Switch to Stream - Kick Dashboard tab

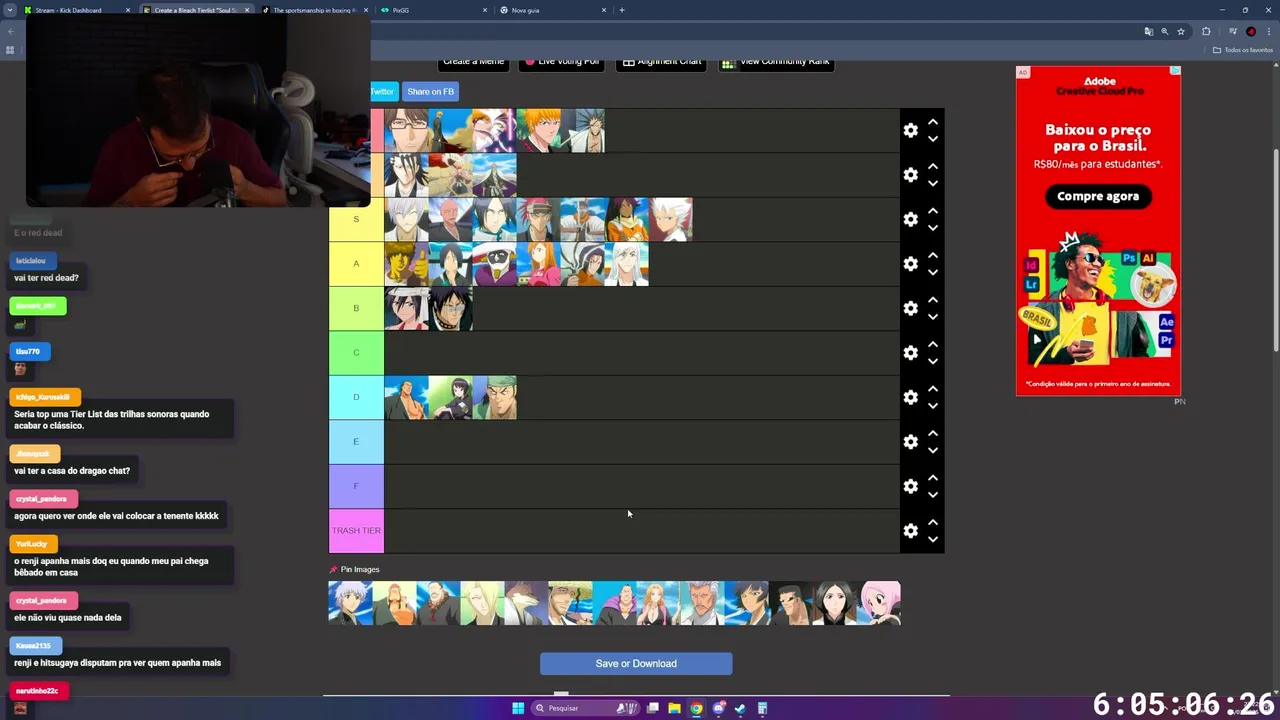77,10
